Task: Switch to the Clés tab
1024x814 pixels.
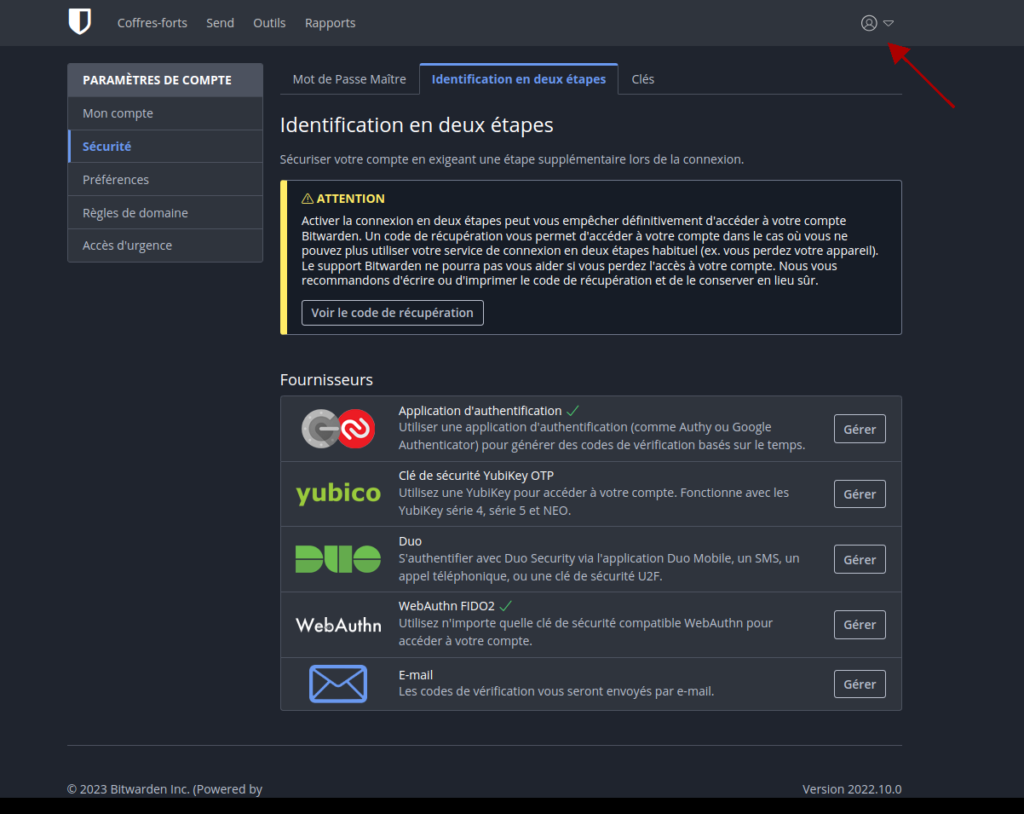Action: (x=643, y=79)
